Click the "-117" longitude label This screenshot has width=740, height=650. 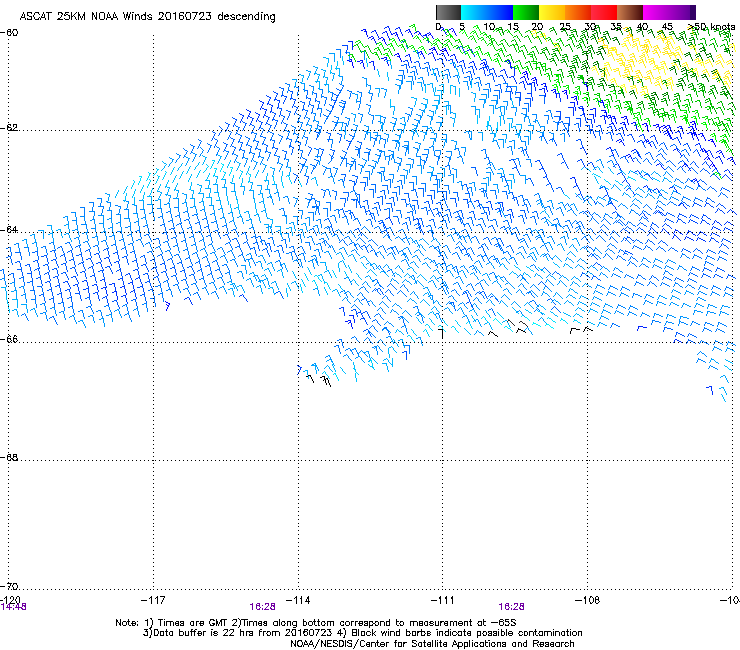click(153, 600)
